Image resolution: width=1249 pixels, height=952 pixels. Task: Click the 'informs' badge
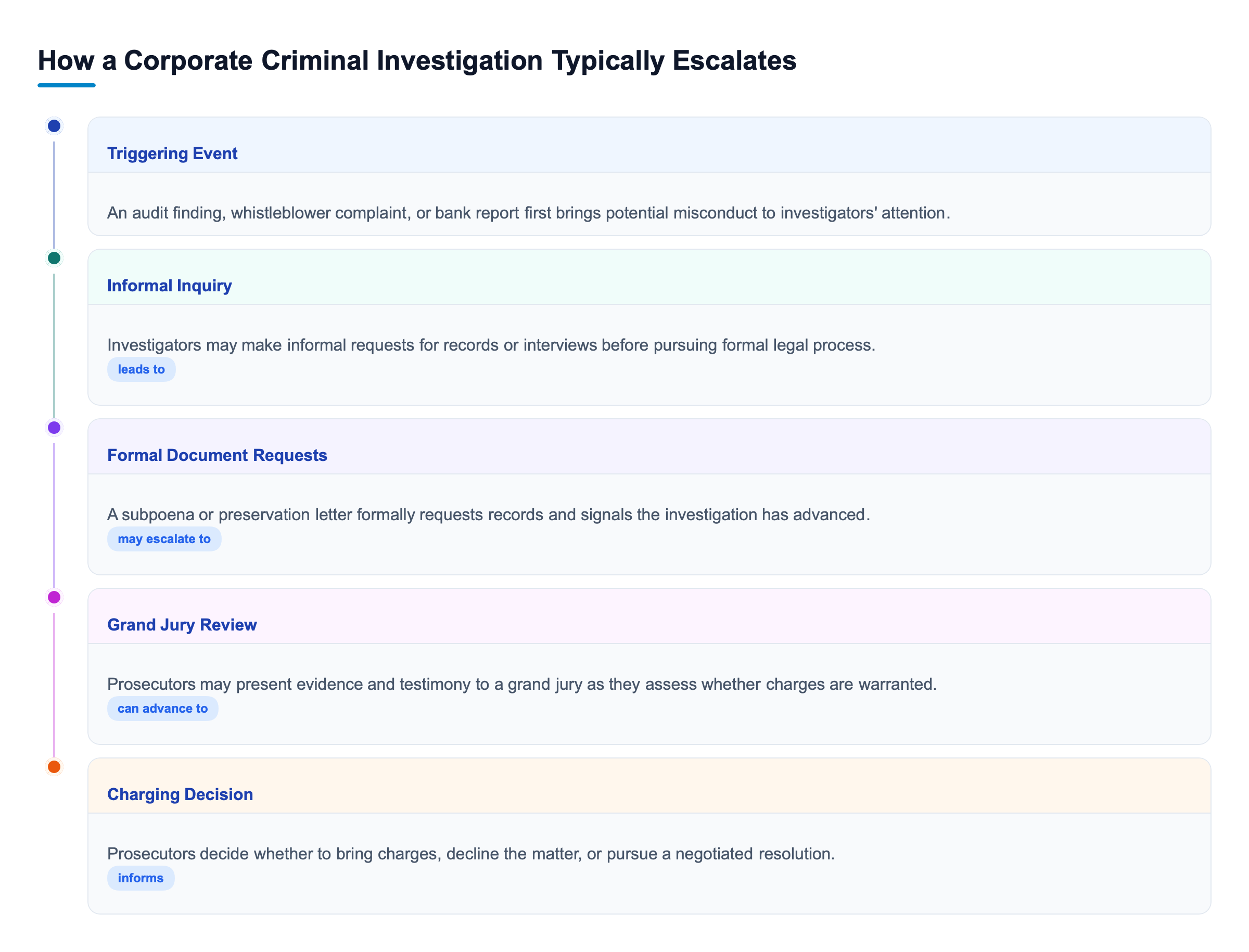[141, 878]
